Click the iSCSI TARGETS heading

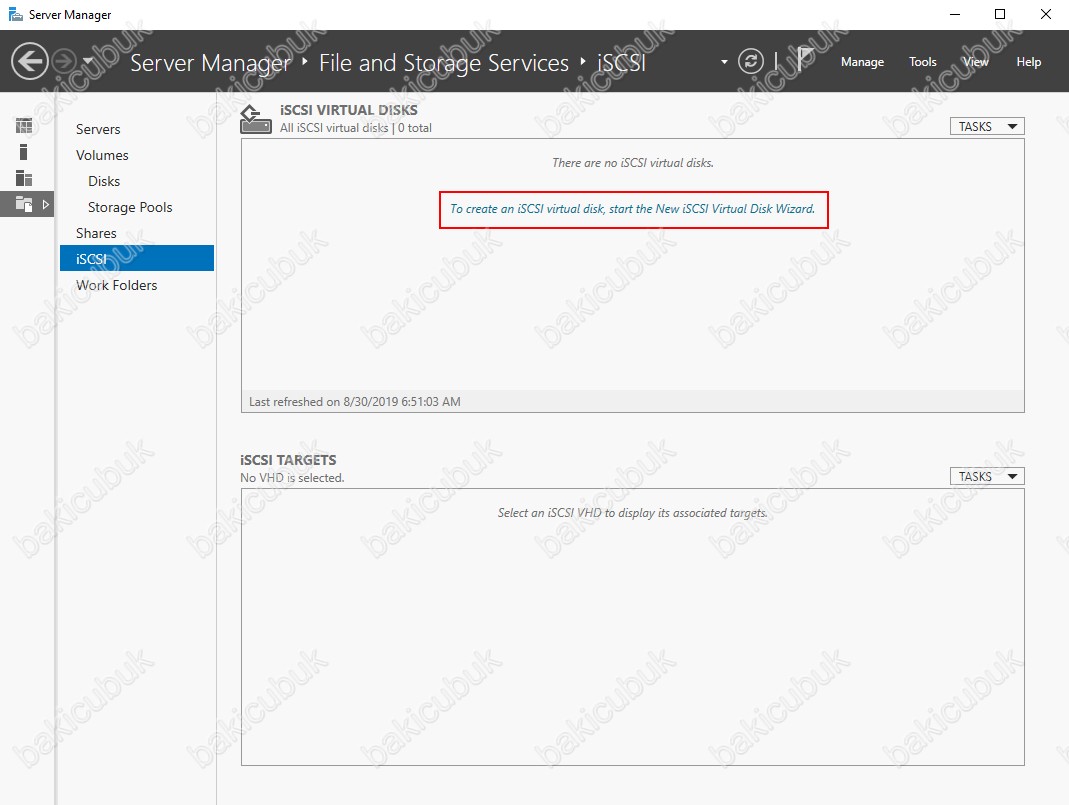coord(288,460)
